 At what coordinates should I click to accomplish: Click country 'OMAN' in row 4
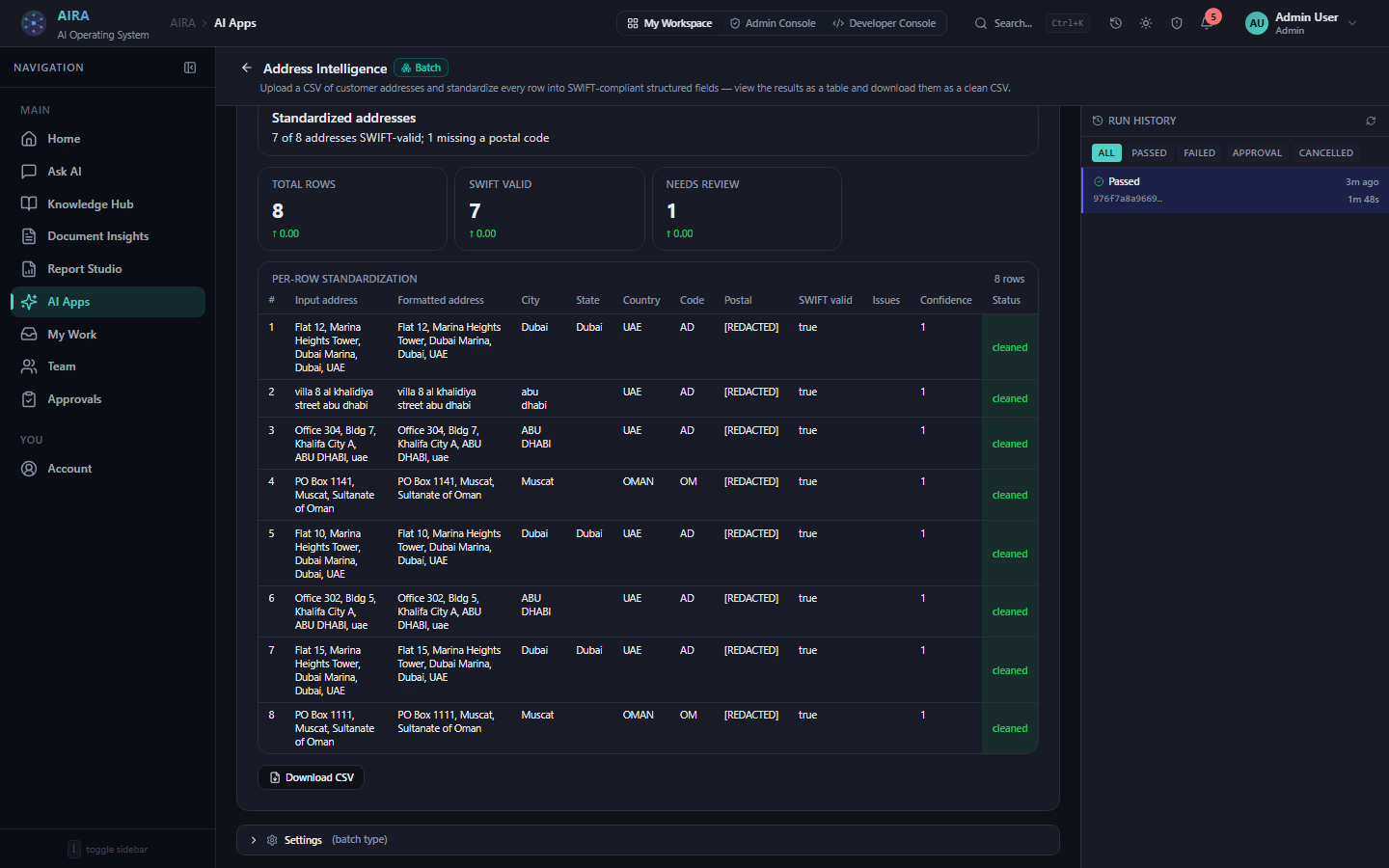638,481
